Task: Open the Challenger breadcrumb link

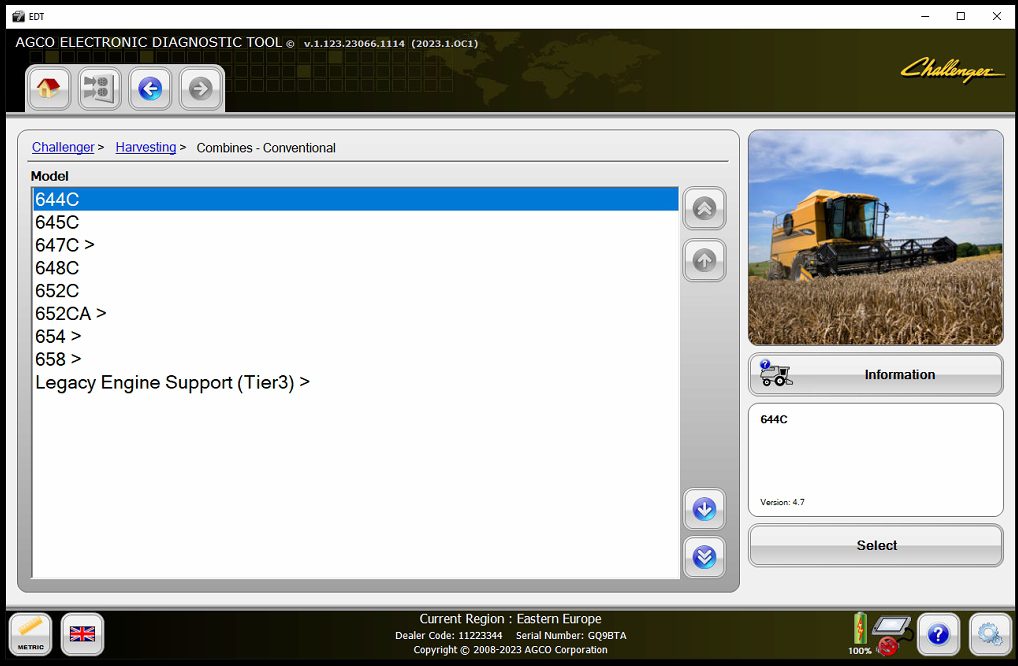Action: pos(62,147)
